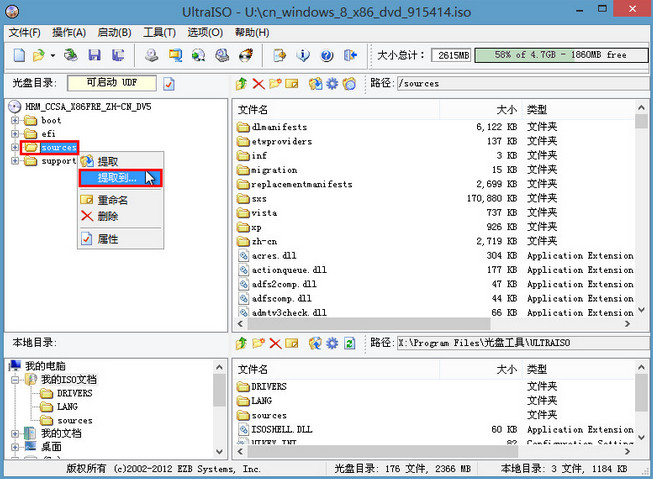This screenshot has width=653, height=479.
Task: Sort disc files by 大小 column header
Action: coord(480,110)
